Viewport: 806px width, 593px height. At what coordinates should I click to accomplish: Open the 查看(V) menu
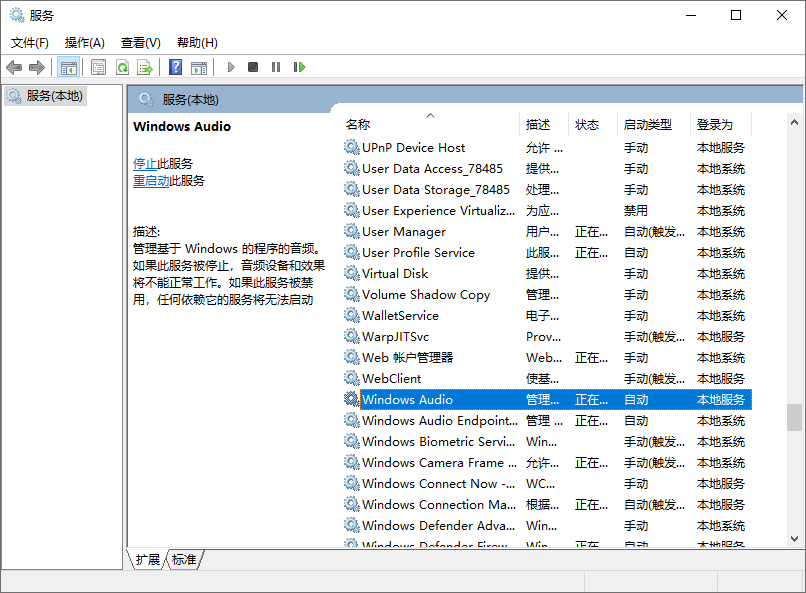pos(140,43)
